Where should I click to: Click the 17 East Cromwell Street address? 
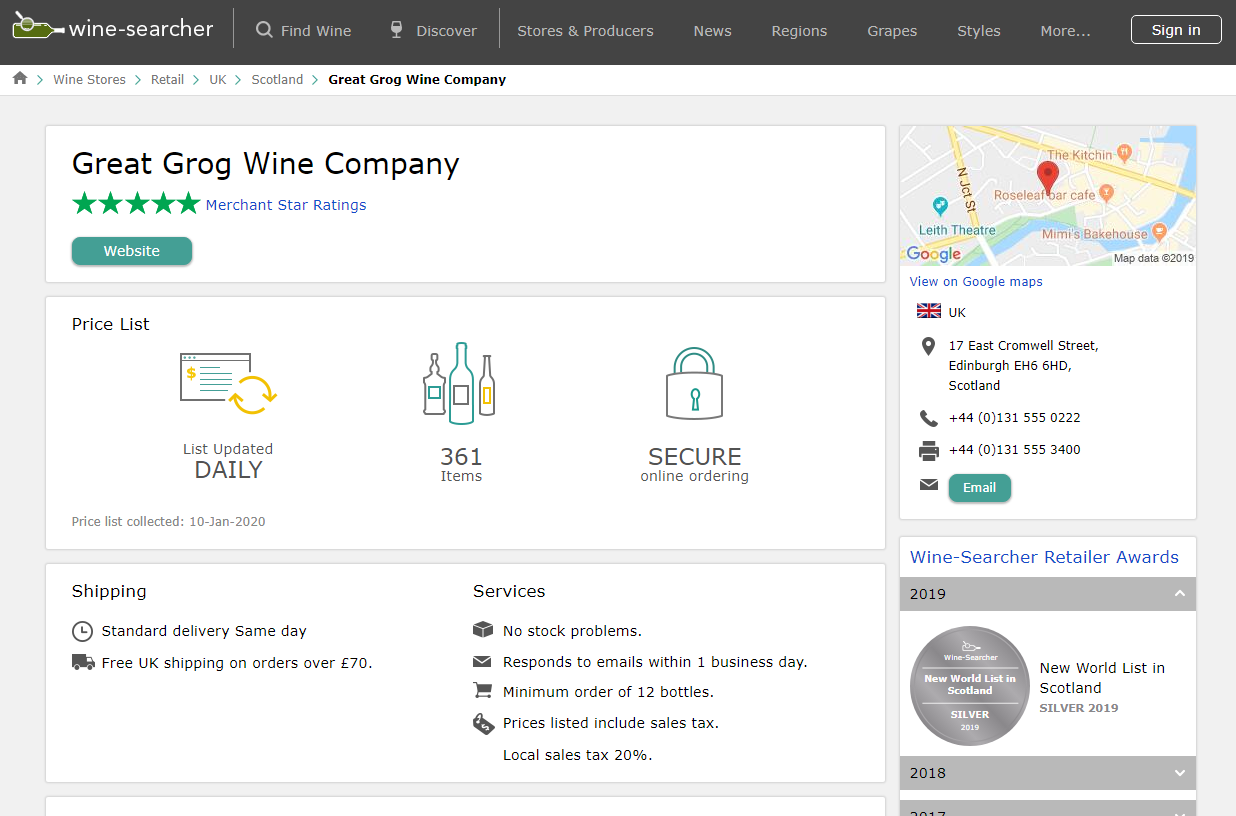coord(1023,365)
